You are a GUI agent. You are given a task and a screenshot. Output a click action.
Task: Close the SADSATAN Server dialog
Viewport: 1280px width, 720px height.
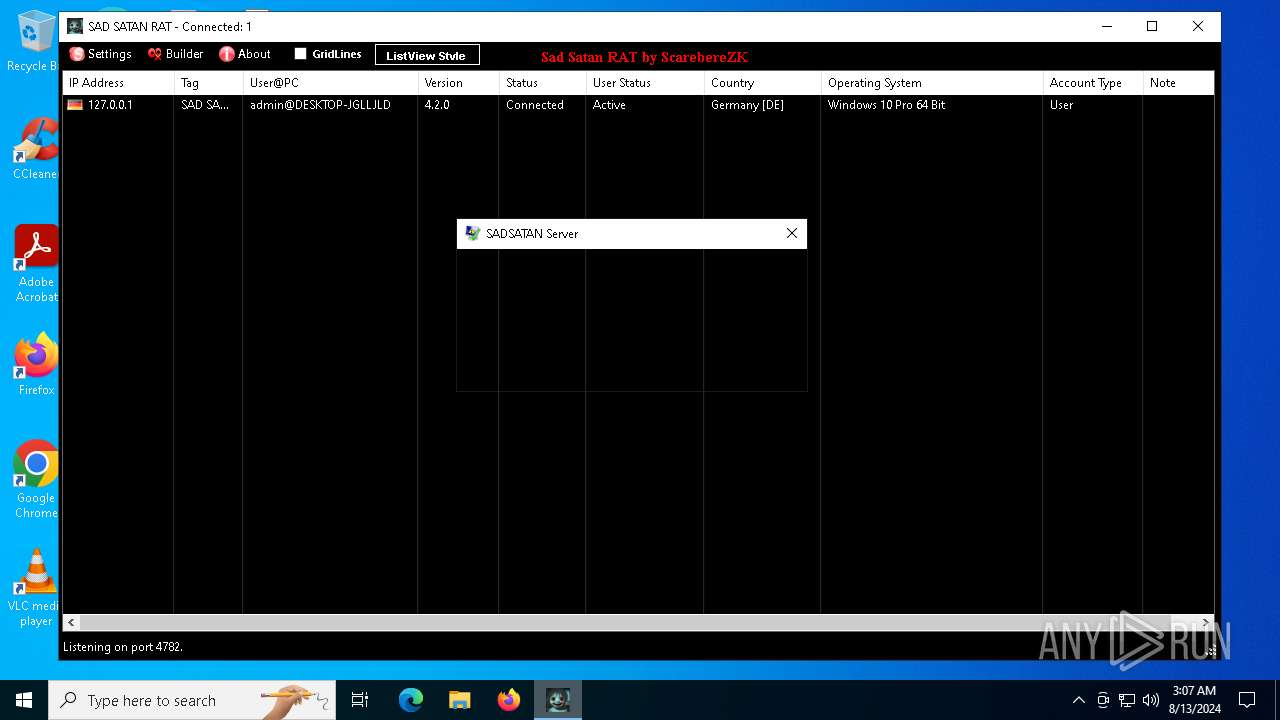pyautogui.click(x=792, y=233)
